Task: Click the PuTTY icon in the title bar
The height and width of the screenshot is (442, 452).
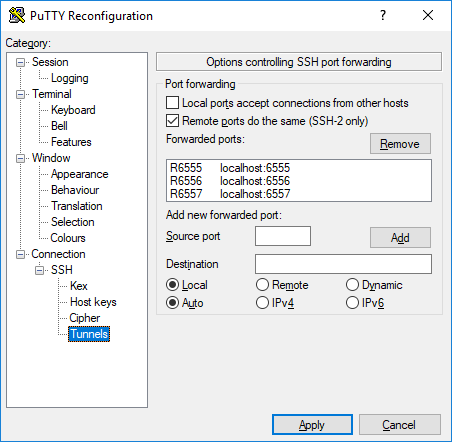Action: (17, 15)
